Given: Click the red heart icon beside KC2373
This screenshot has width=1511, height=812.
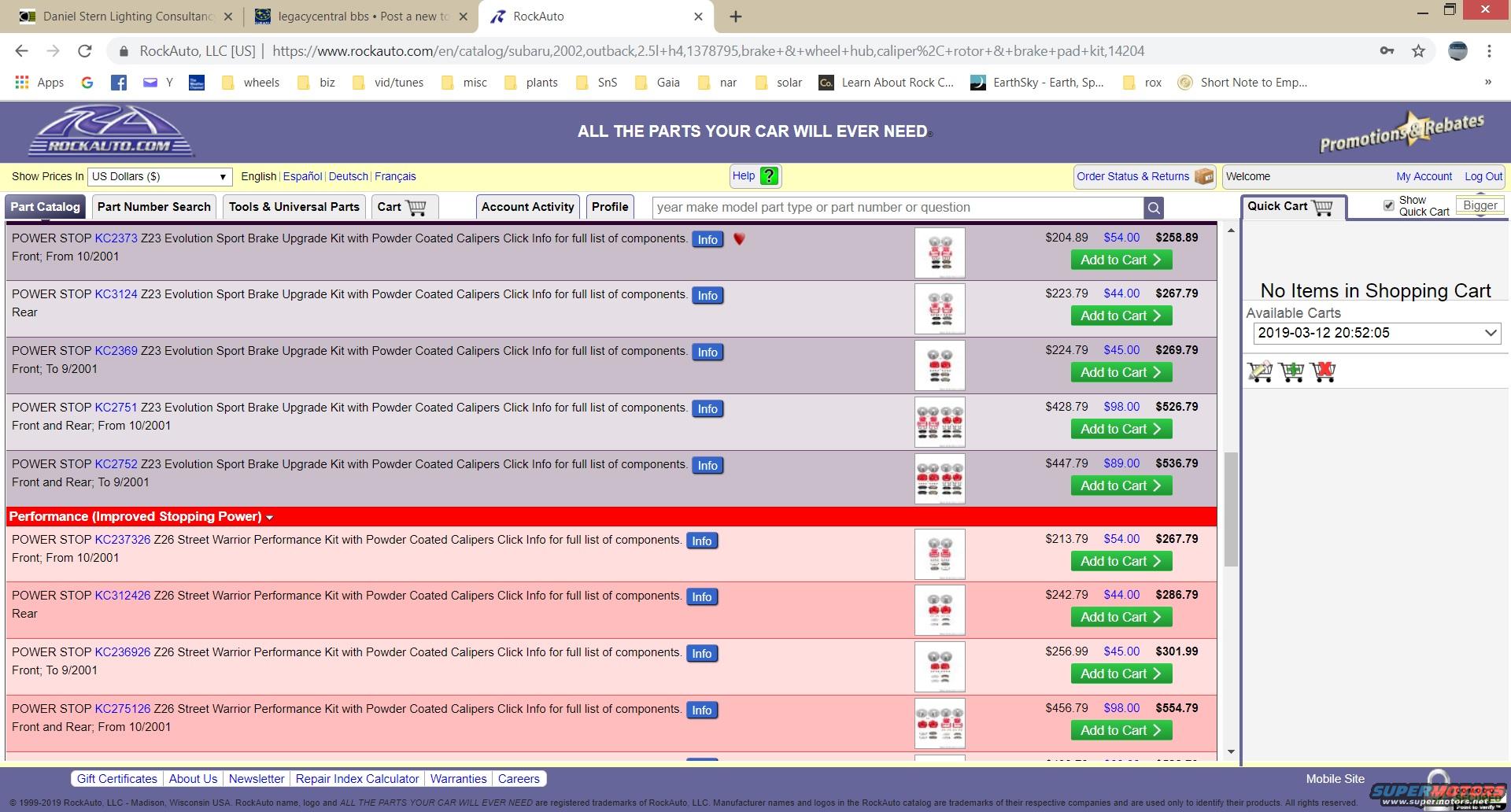Looking at the screenshot, I should (x=739, y=239).
